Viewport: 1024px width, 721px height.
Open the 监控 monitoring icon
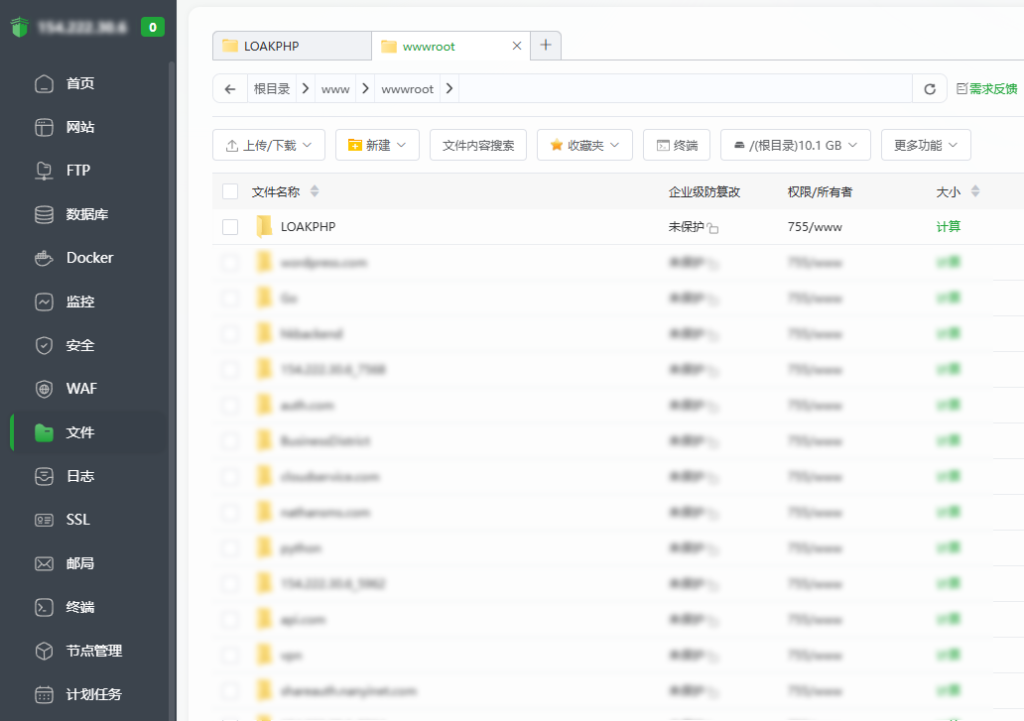click(44, 302)
